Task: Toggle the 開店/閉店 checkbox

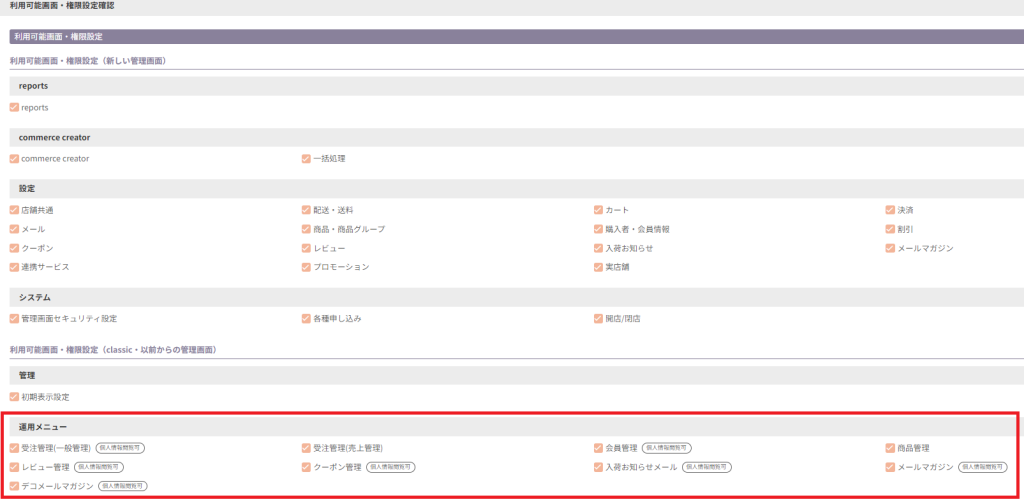Action: [598, 318]
